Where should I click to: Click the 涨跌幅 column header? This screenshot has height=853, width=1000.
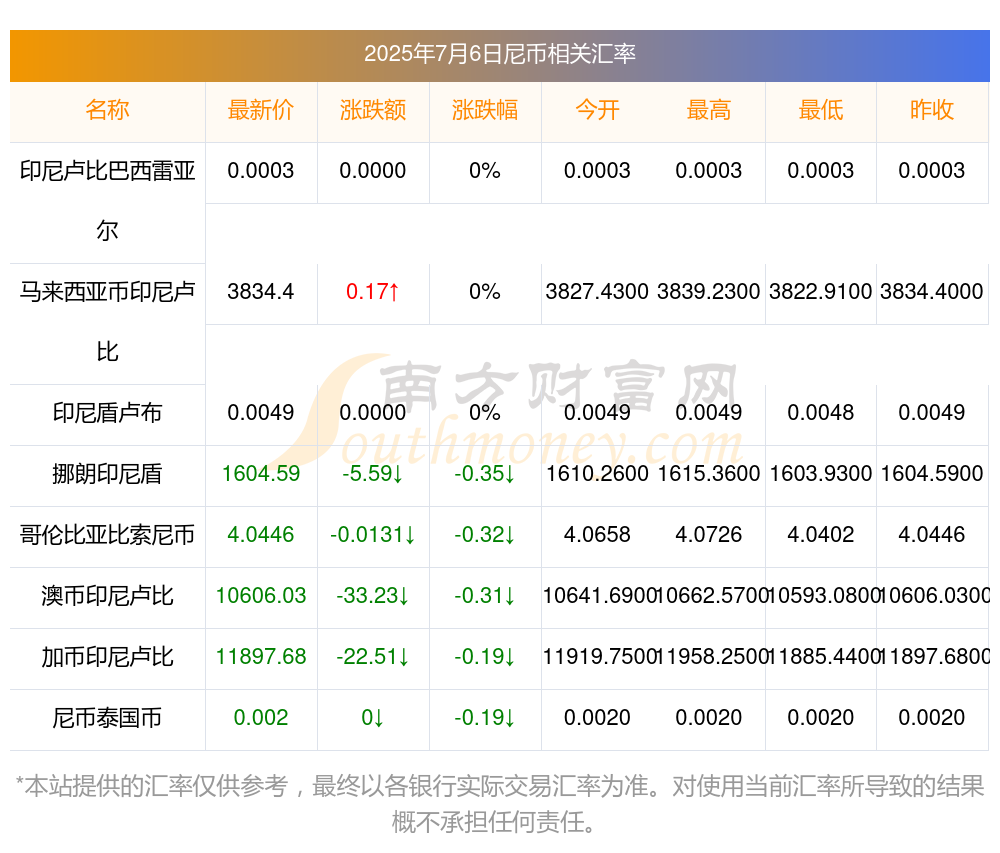coord(485,110)
